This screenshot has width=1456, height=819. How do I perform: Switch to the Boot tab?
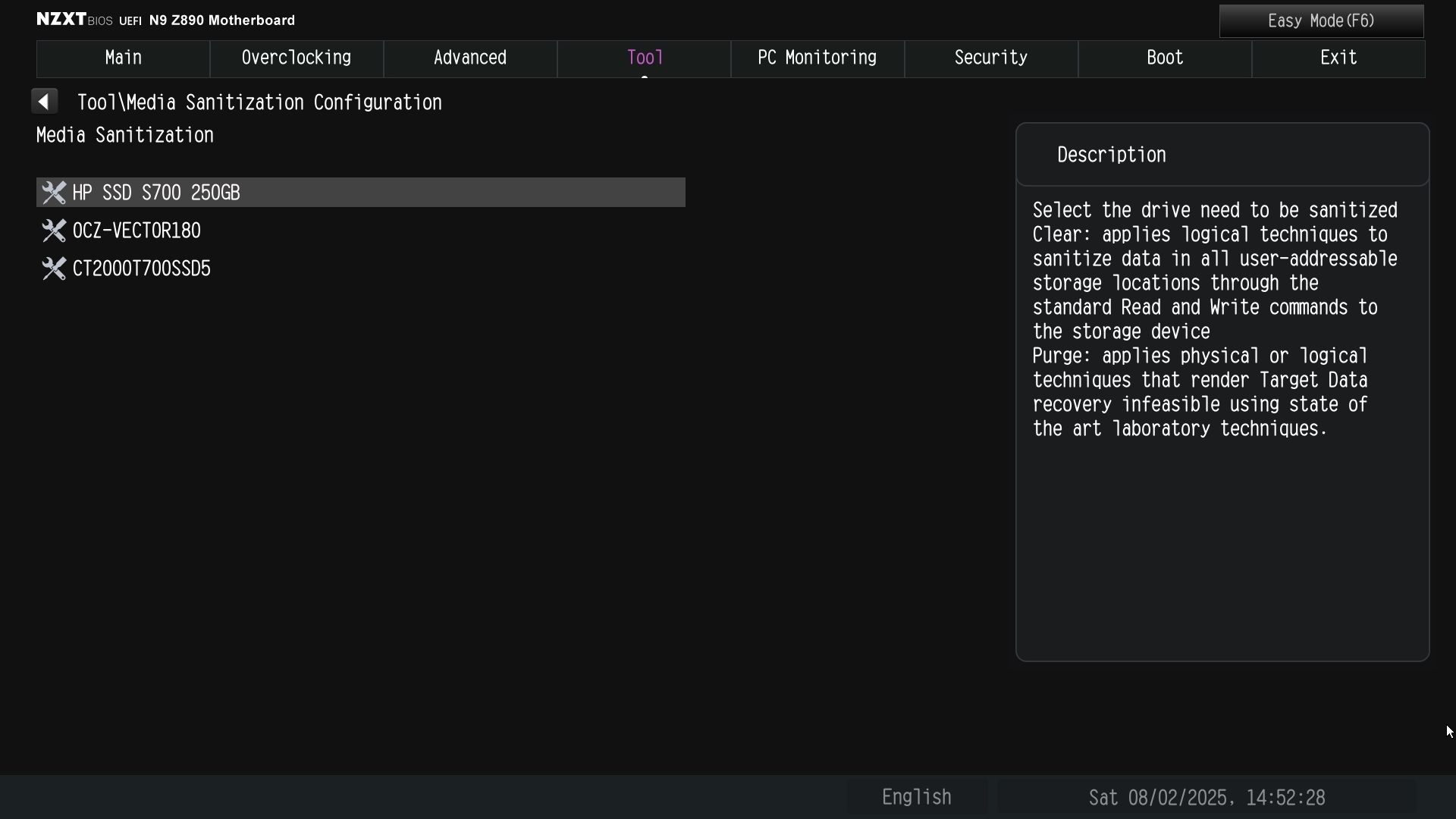point(1165,58)
